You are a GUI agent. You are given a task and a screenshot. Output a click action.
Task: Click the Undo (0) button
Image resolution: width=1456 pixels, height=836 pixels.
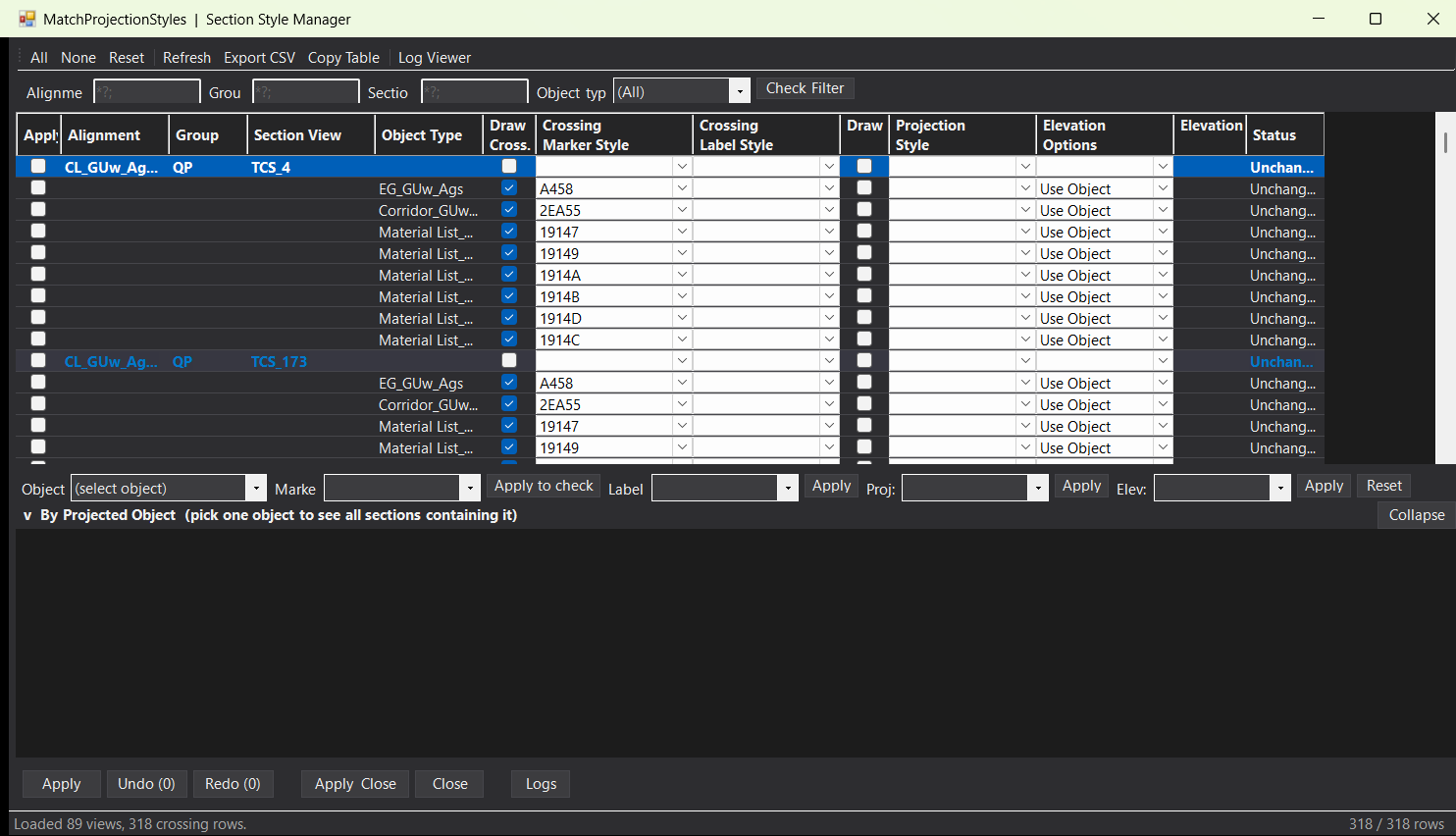(146, 784)
